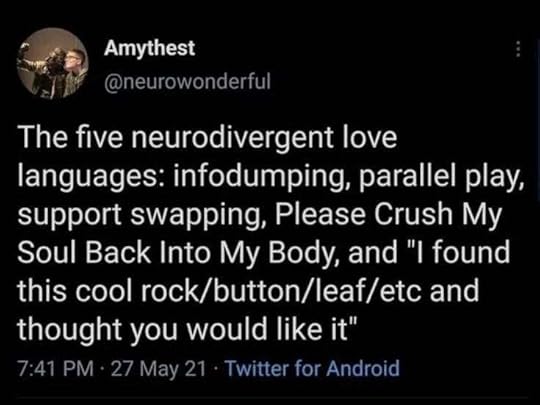Open the three-dot more options menu

pyautogui.click(x=517, y=50)
